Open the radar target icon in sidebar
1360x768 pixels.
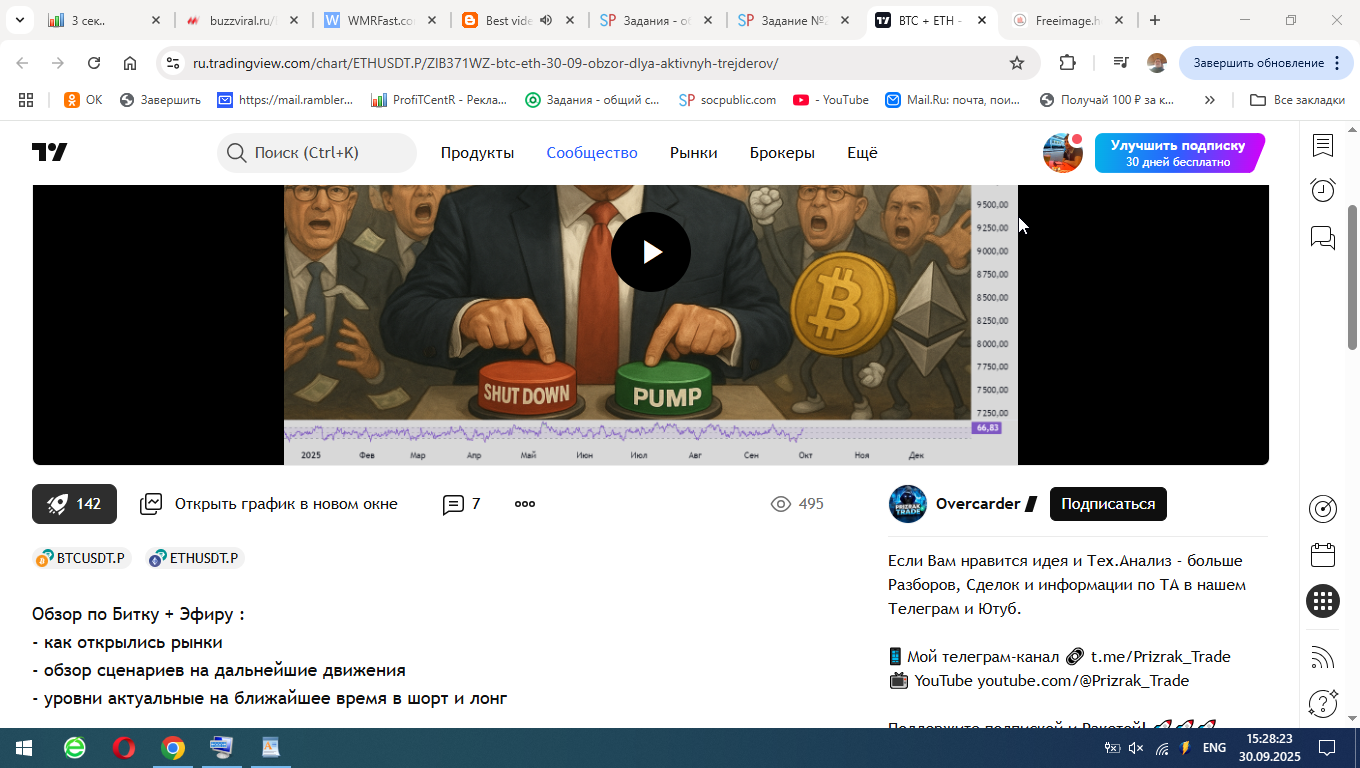click(x=1323, y=509)
